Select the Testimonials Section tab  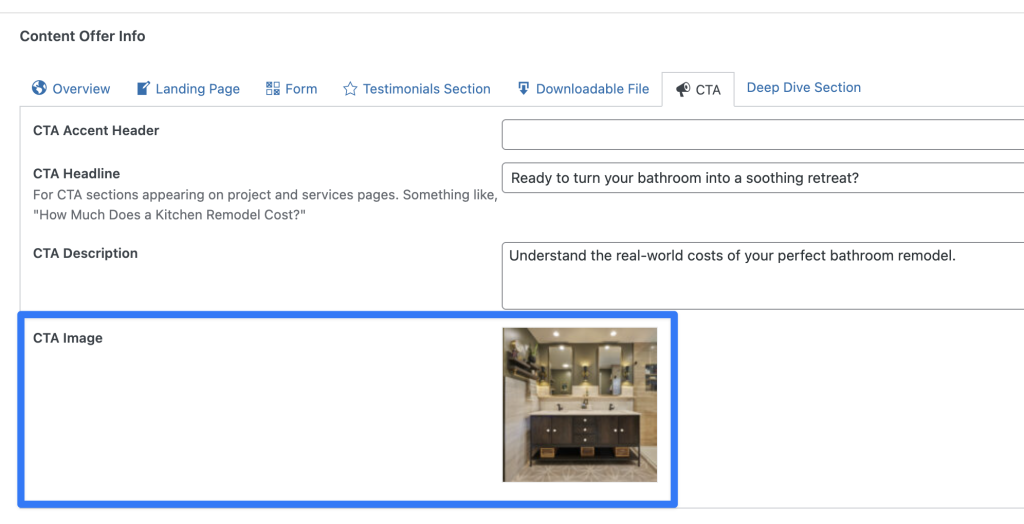pos(426,89)
